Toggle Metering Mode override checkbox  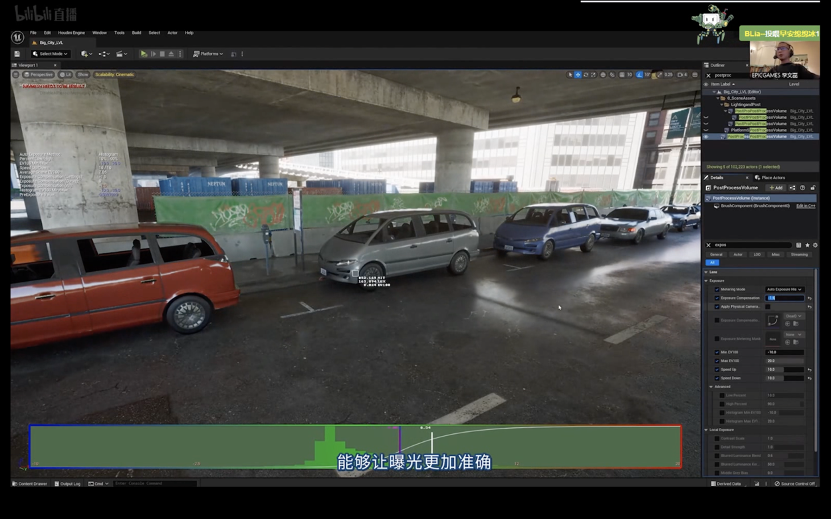717,289
